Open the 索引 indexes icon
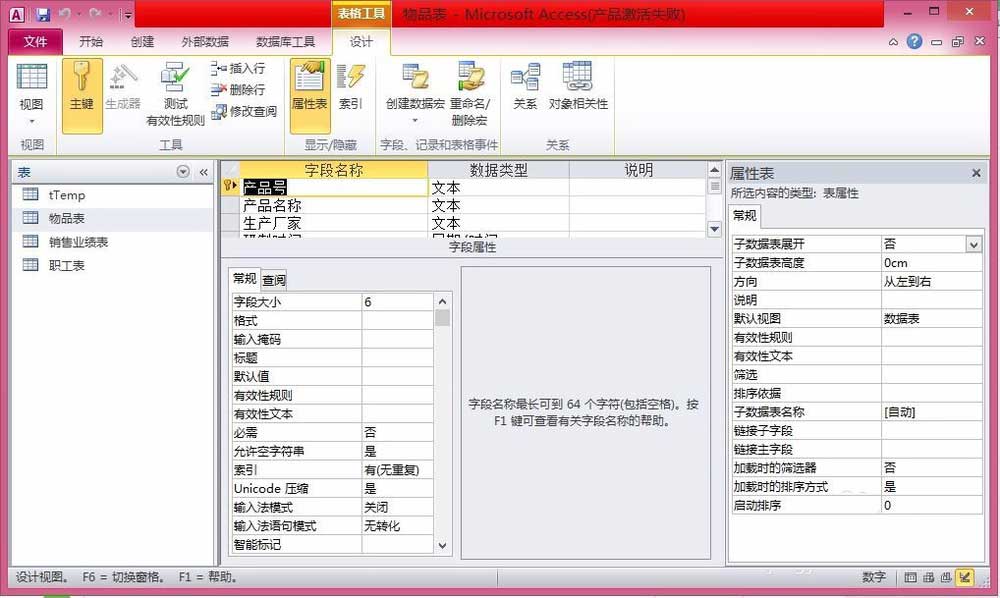The image size is (1000, 598). tap(350, 87)
